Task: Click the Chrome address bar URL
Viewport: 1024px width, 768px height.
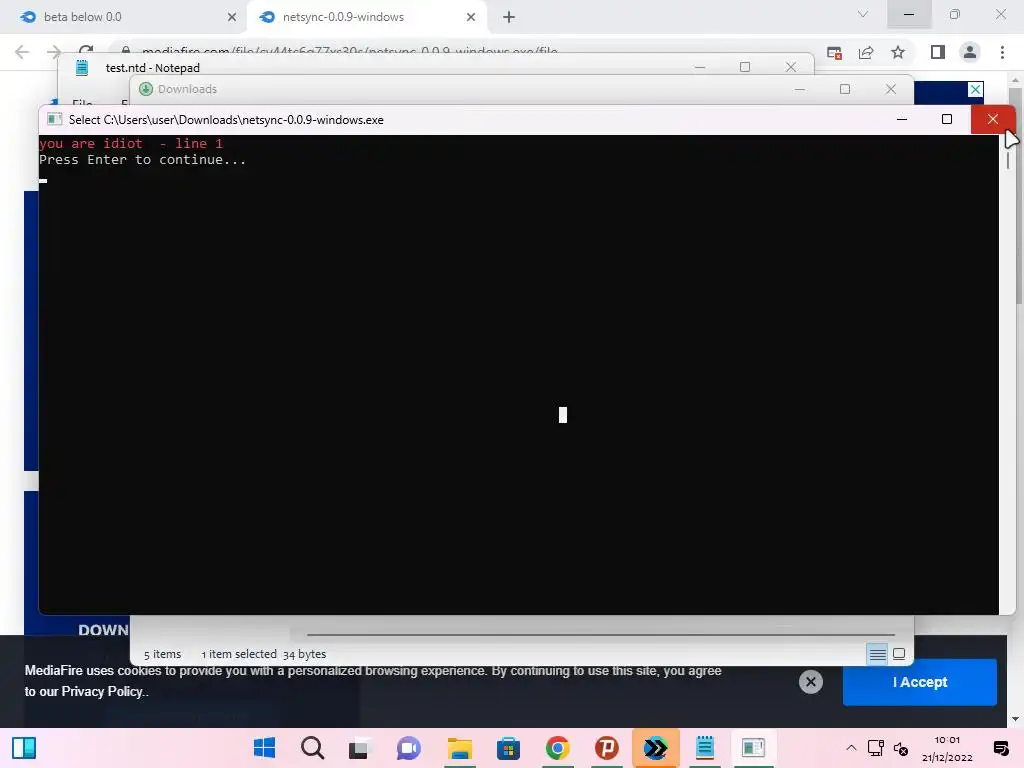Action: pos(349,50)
